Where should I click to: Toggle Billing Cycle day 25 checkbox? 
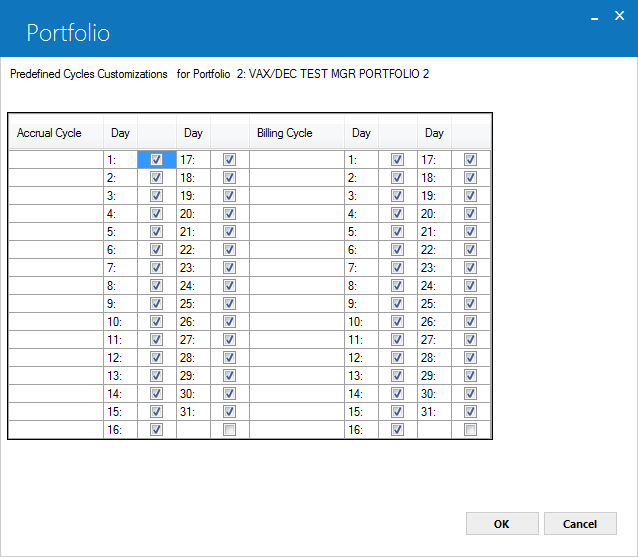point(470,304)
